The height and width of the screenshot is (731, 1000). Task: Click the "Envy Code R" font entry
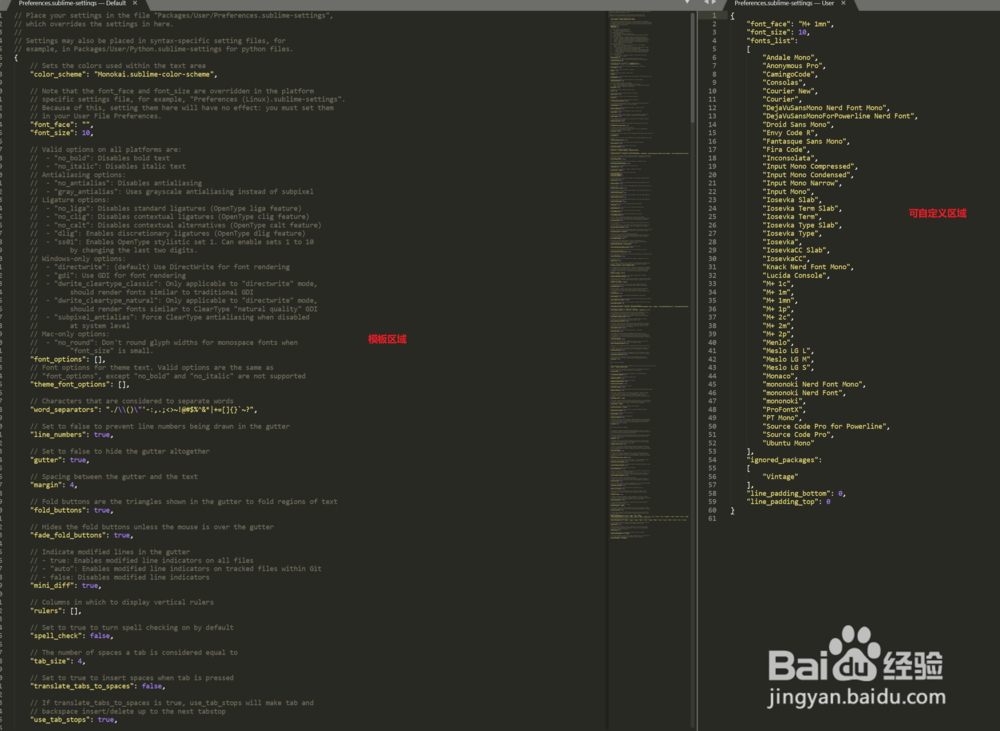tap(790, 133)
